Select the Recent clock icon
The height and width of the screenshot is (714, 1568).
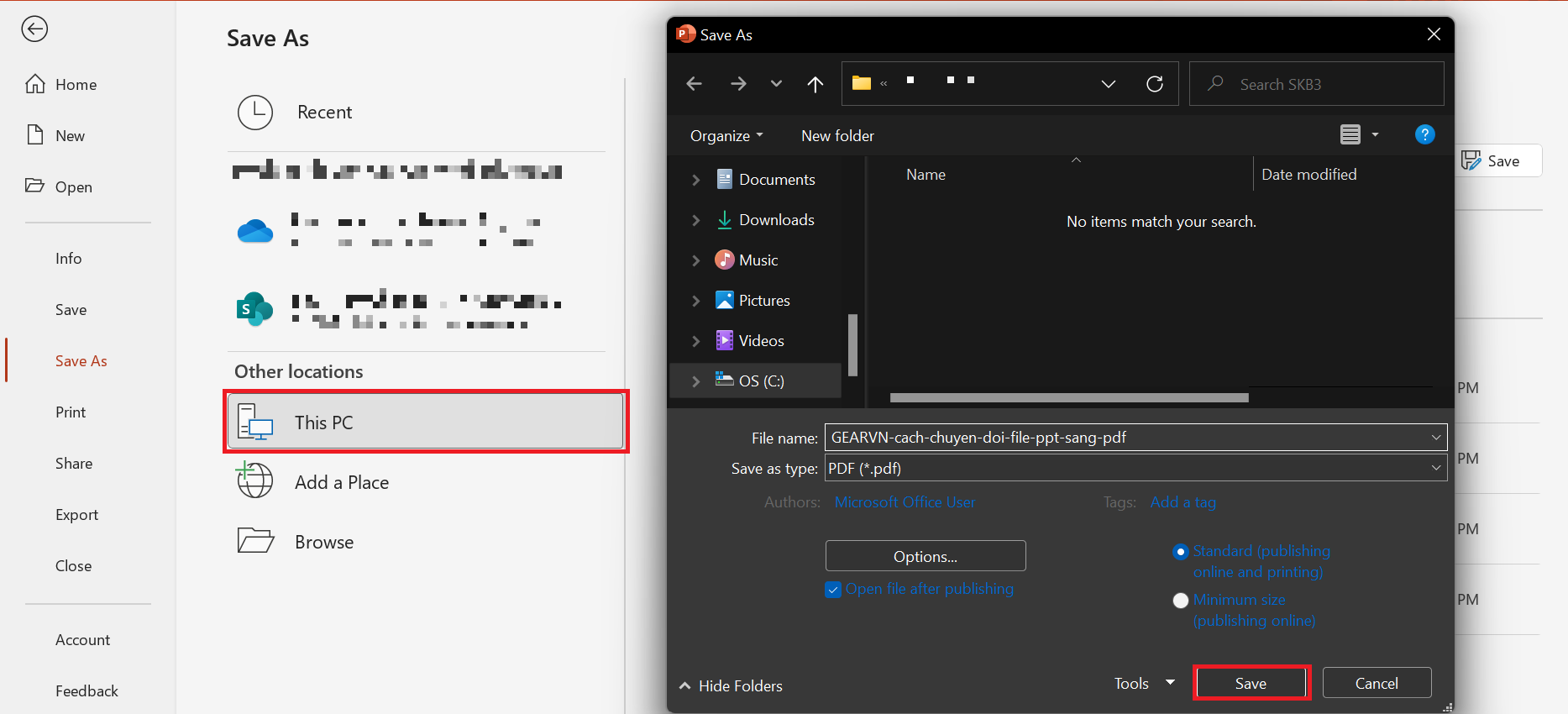click(x=255, y=113)
